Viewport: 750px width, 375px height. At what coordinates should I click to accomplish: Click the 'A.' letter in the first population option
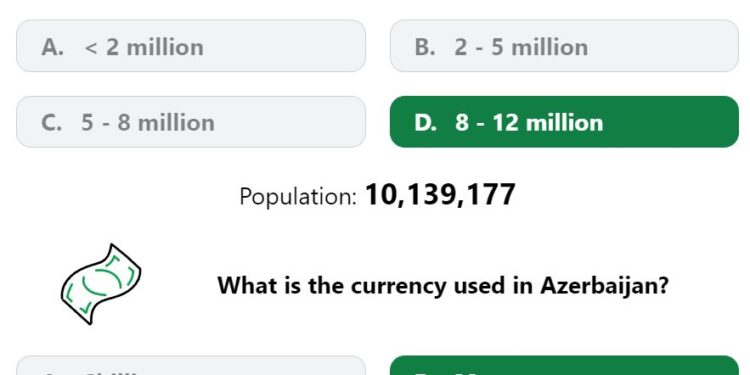pyautogui.click(x=52, y=47)
